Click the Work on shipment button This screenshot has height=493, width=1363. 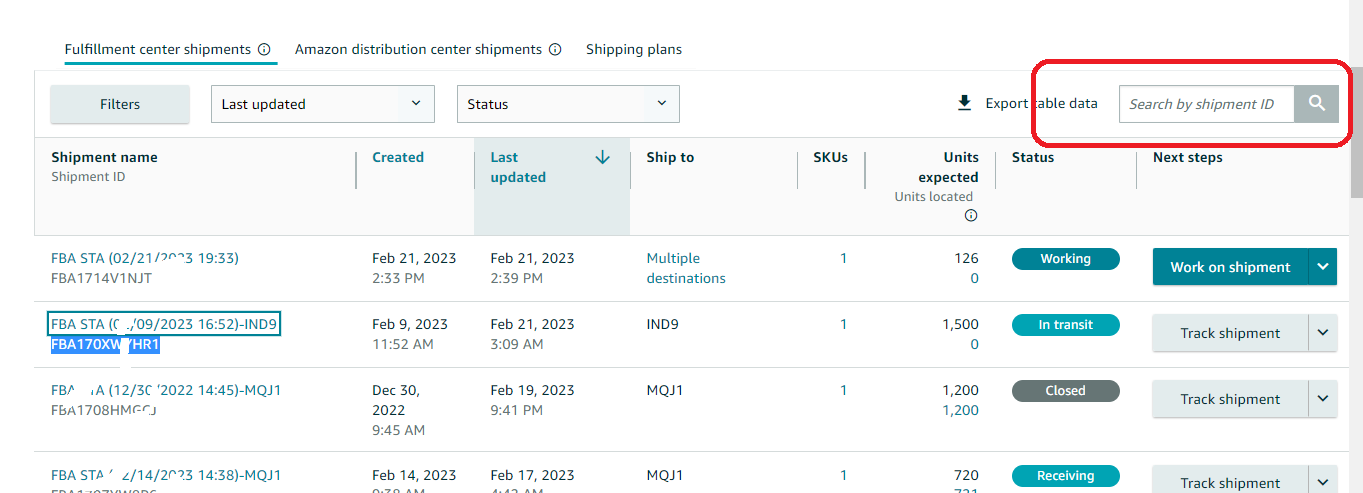tap(1230, 267)
